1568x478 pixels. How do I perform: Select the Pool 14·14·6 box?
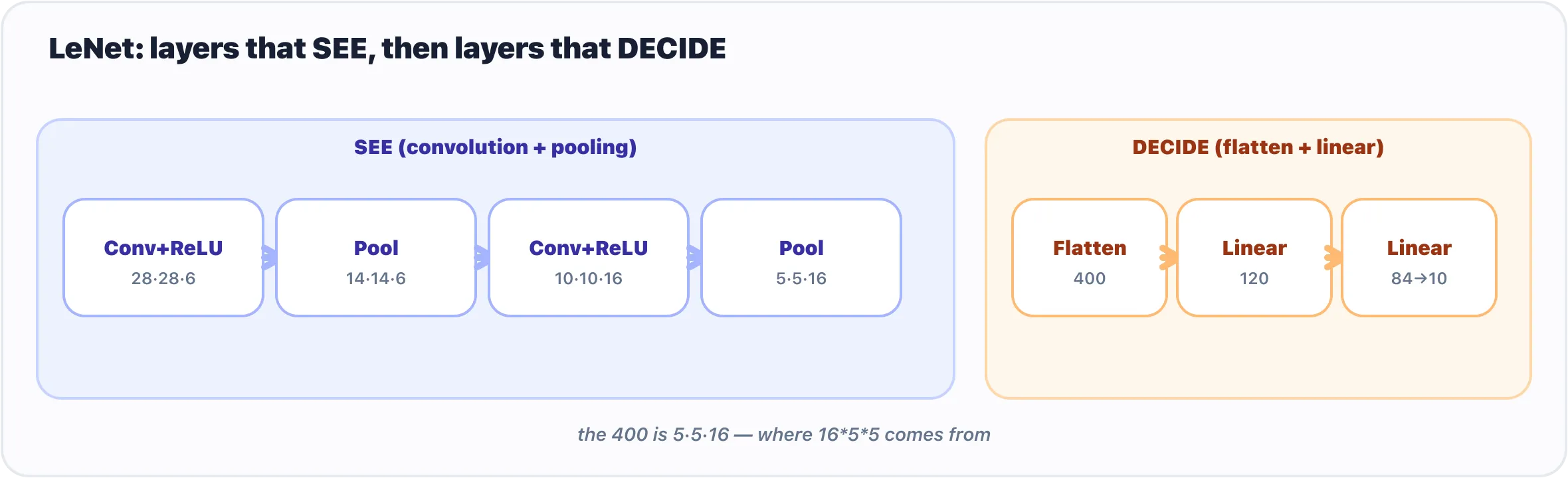pos(376,258)
